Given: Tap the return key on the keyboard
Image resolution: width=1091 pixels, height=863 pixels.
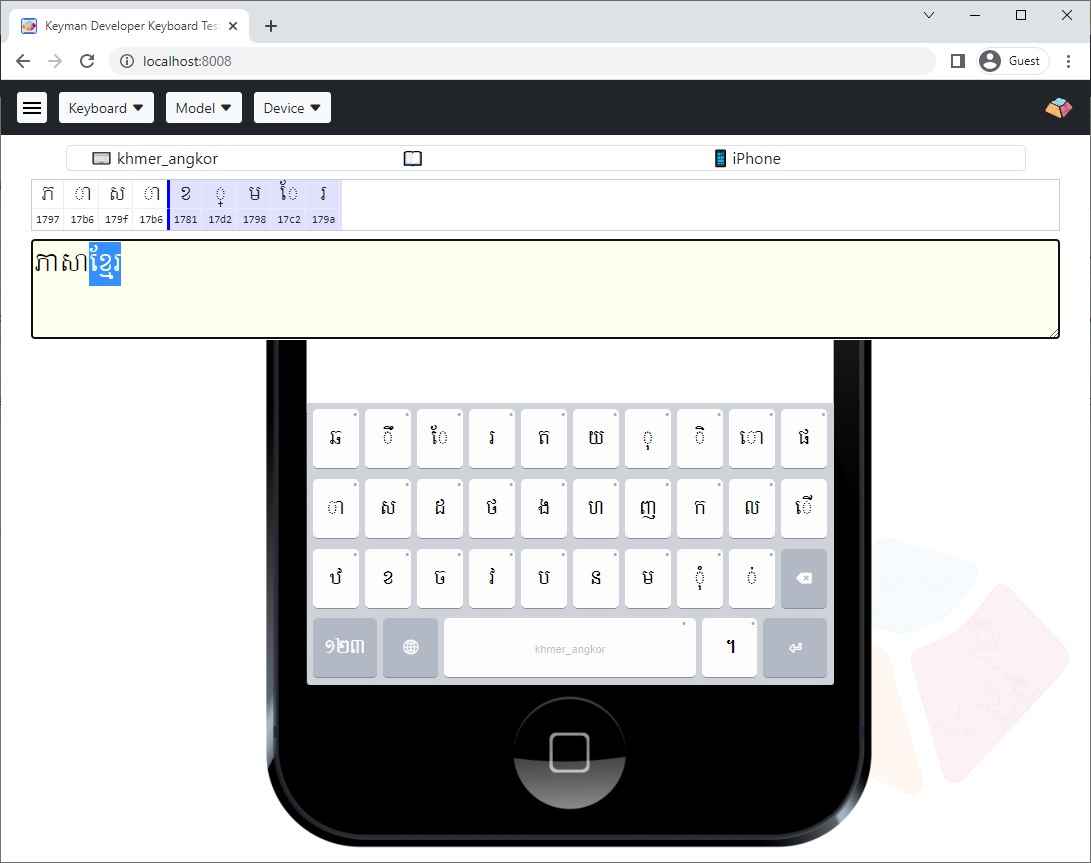Looking at the screenshot, I should click(x=795, y=647).
